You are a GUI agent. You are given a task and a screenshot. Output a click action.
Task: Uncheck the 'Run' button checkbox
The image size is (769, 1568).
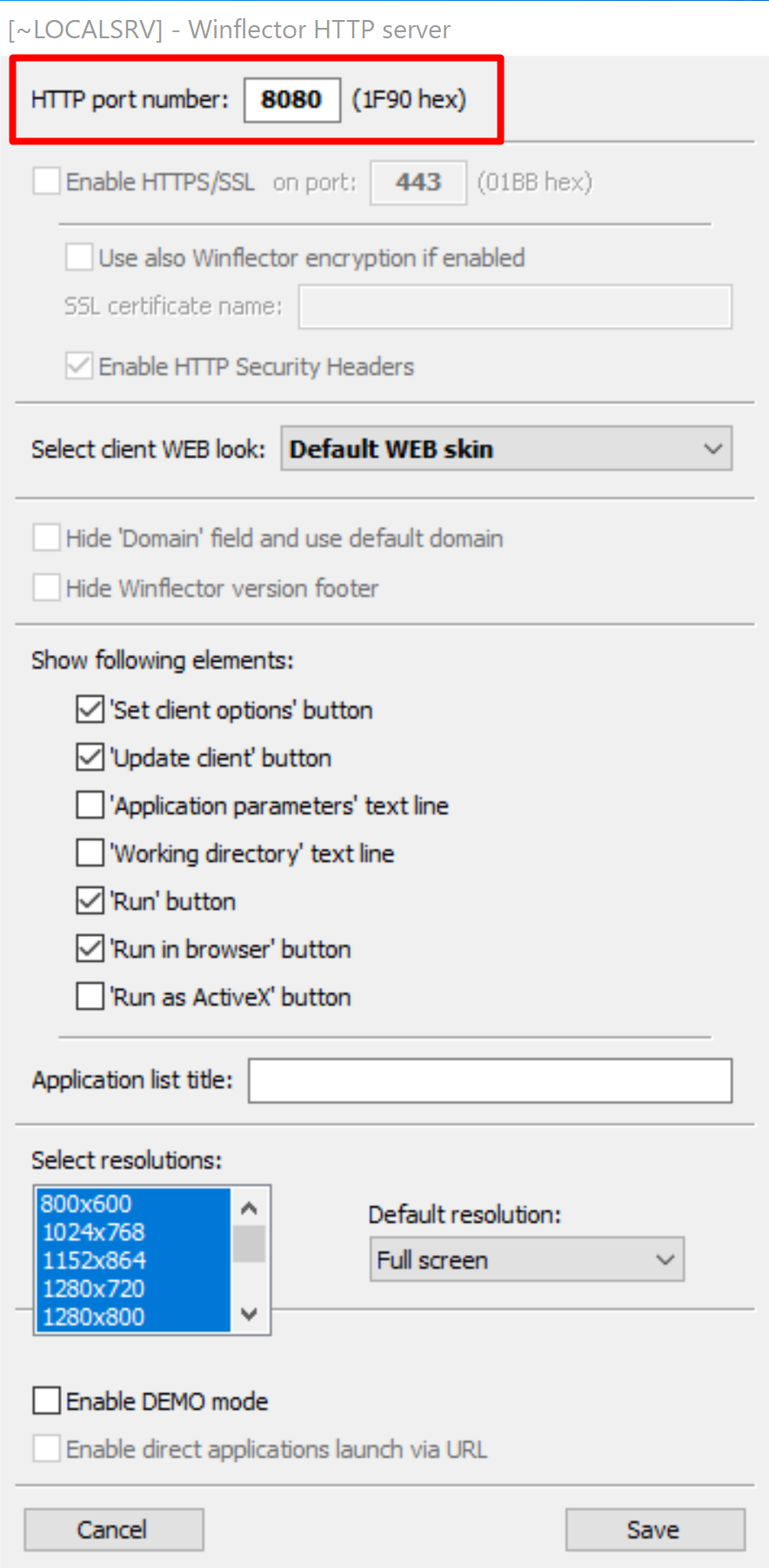[90, 901]
